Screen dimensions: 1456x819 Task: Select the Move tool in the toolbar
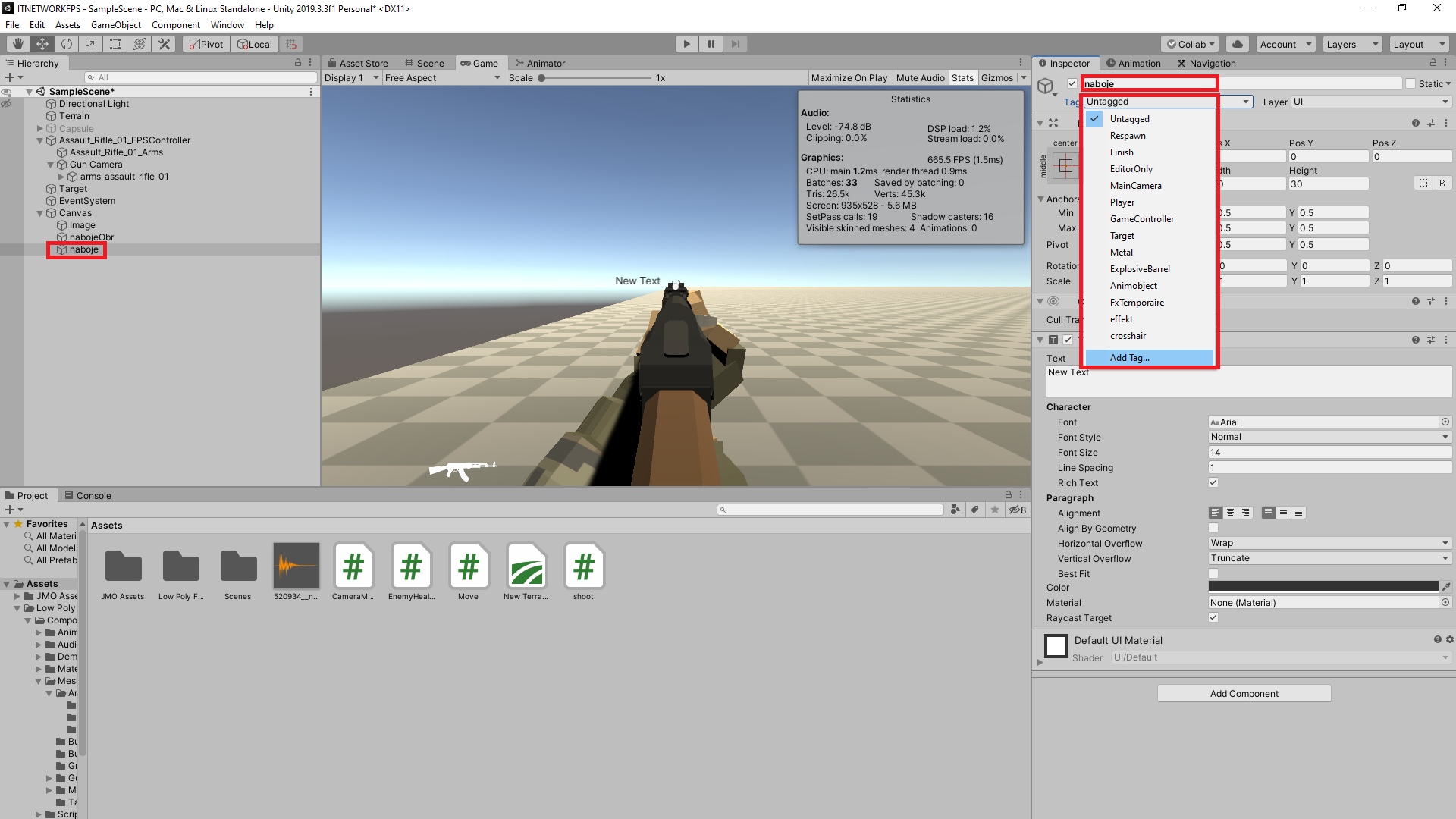point(42,44)
